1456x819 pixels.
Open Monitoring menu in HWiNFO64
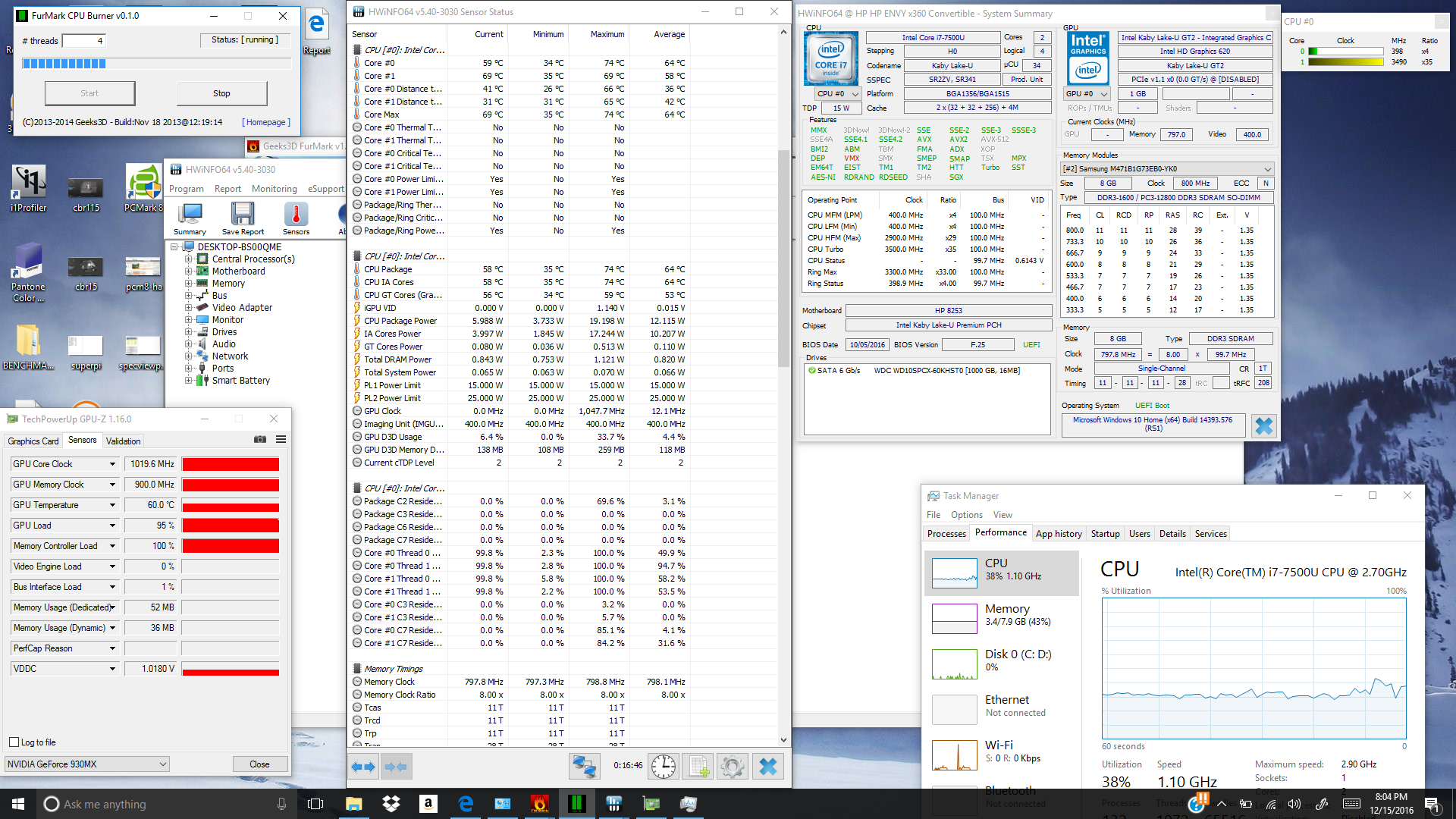pos(275,189)
